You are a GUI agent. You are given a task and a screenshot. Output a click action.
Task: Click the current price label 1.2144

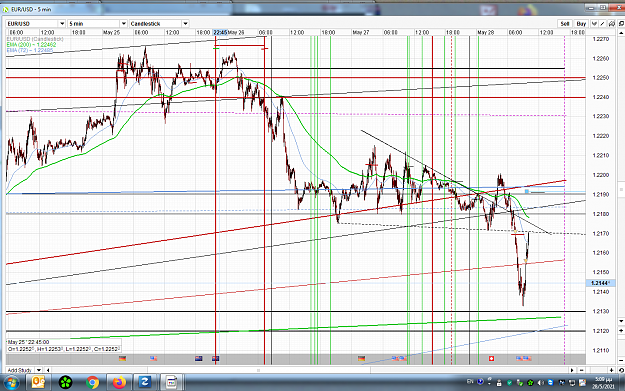click(600, 283)
